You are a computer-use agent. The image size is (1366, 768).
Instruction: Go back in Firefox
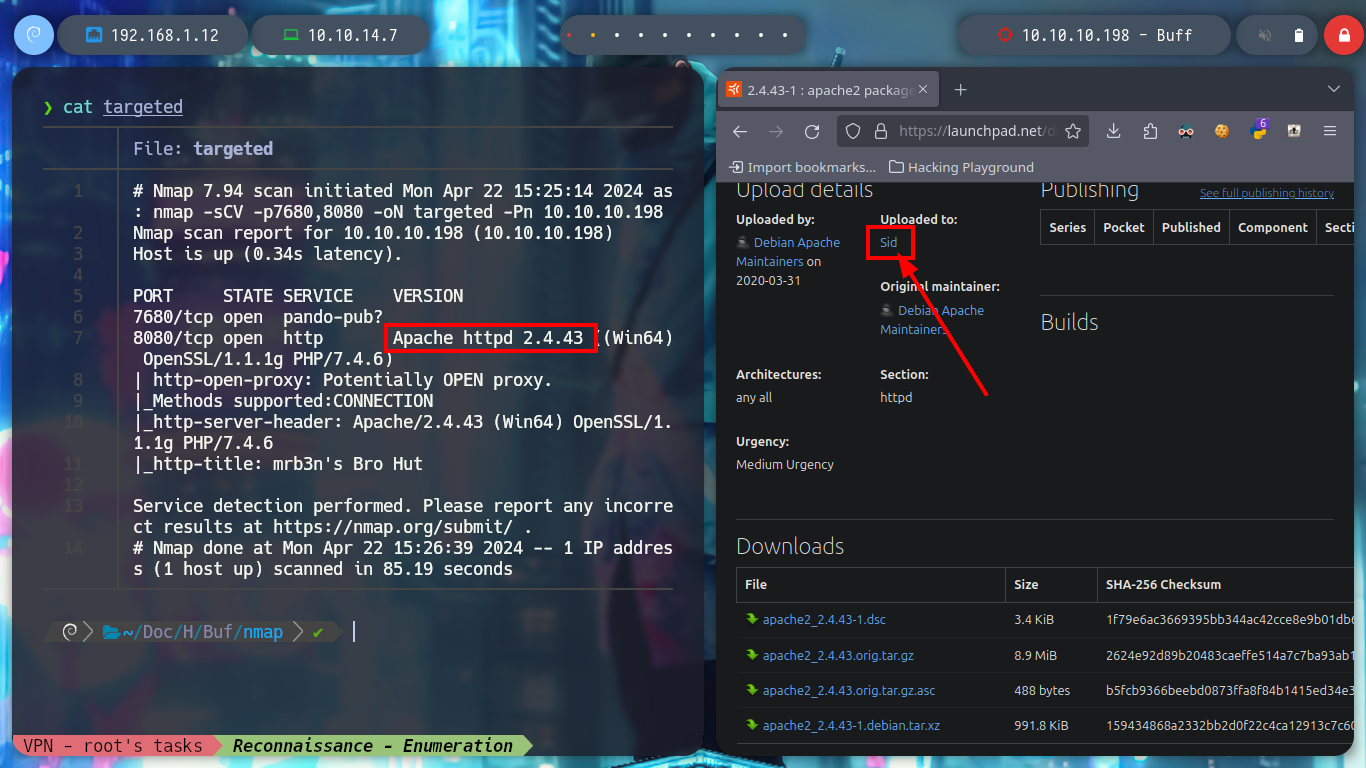[740, 131]
